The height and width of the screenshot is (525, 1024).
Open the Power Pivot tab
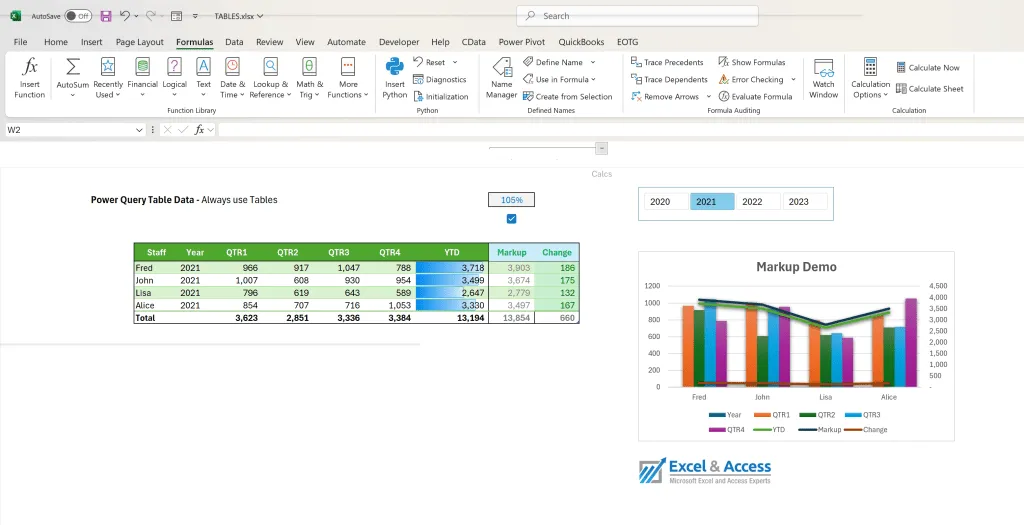coord(522,42)
